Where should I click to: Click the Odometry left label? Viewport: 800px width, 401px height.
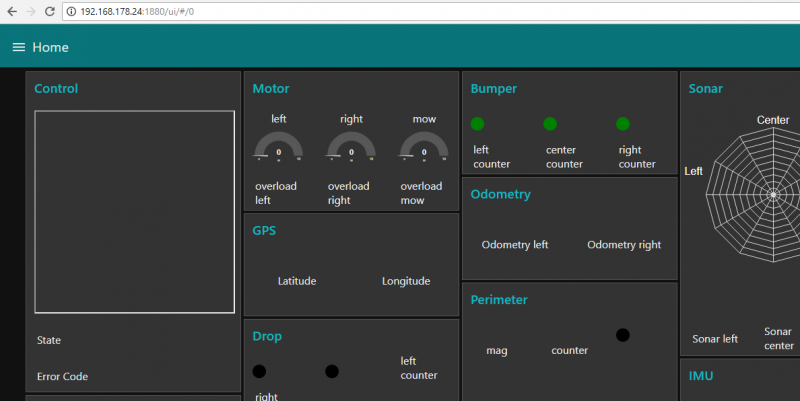point(515,245)
